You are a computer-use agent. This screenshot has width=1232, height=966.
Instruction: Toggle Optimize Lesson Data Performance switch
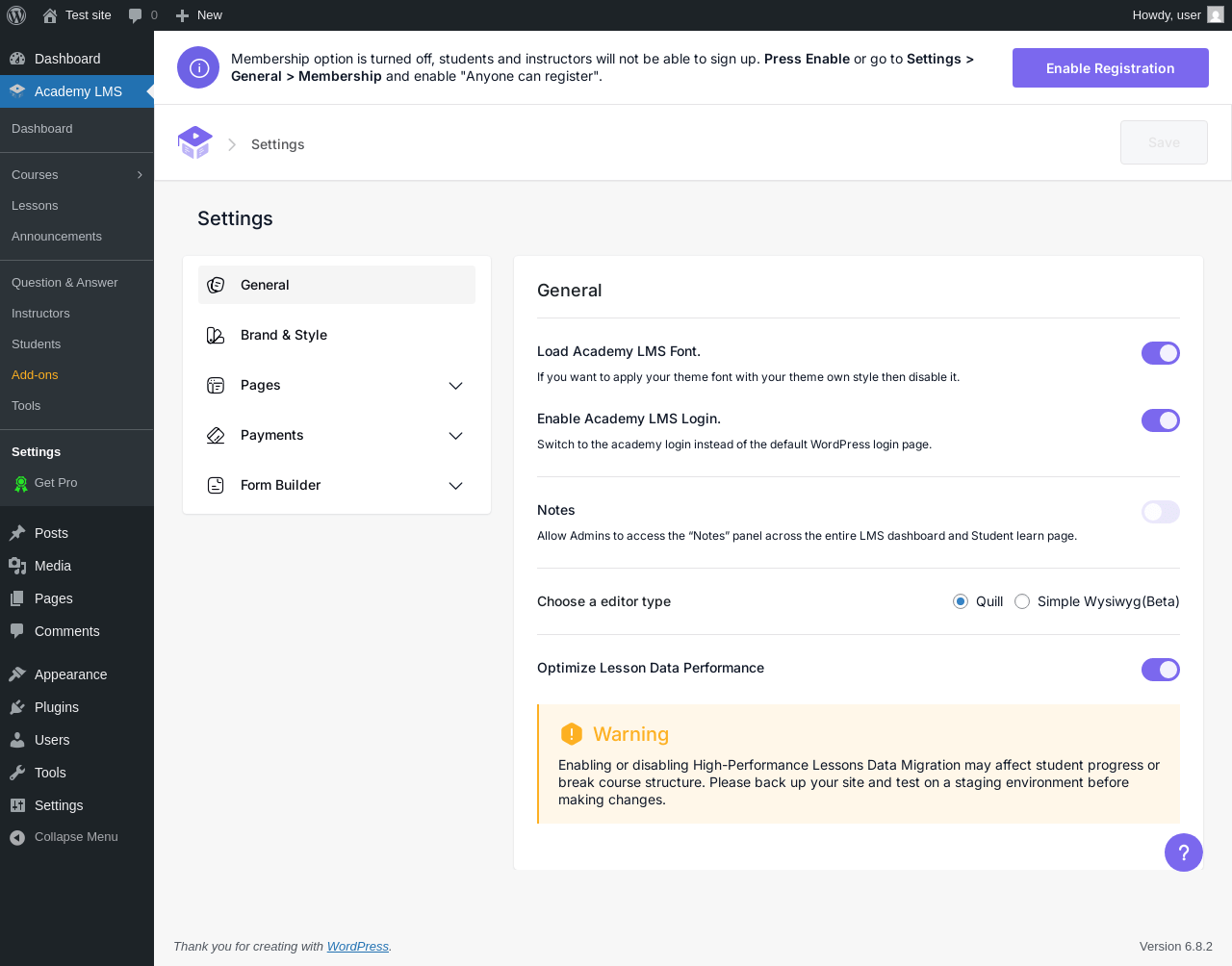pyautogui.click(x=1161, y=670)
